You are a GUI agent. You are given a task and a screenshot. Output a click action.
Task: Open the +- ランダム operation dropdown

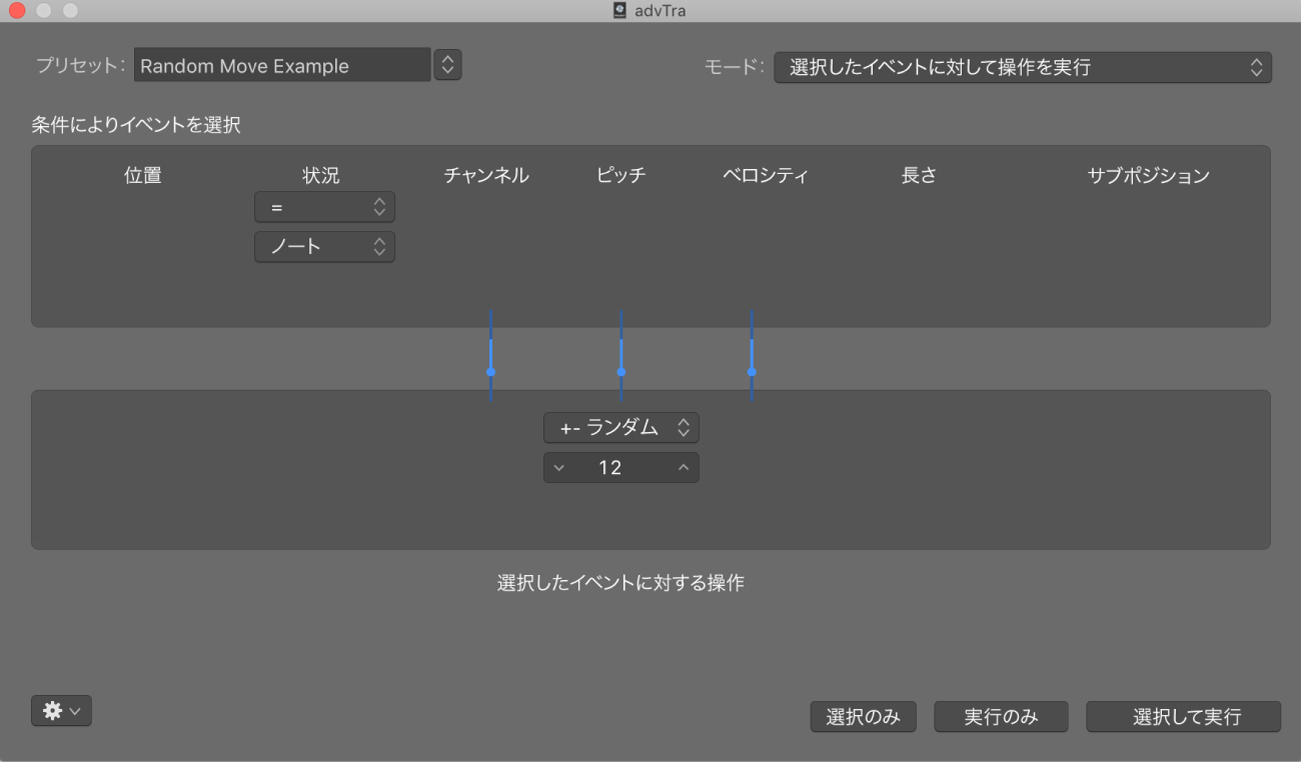621,428
